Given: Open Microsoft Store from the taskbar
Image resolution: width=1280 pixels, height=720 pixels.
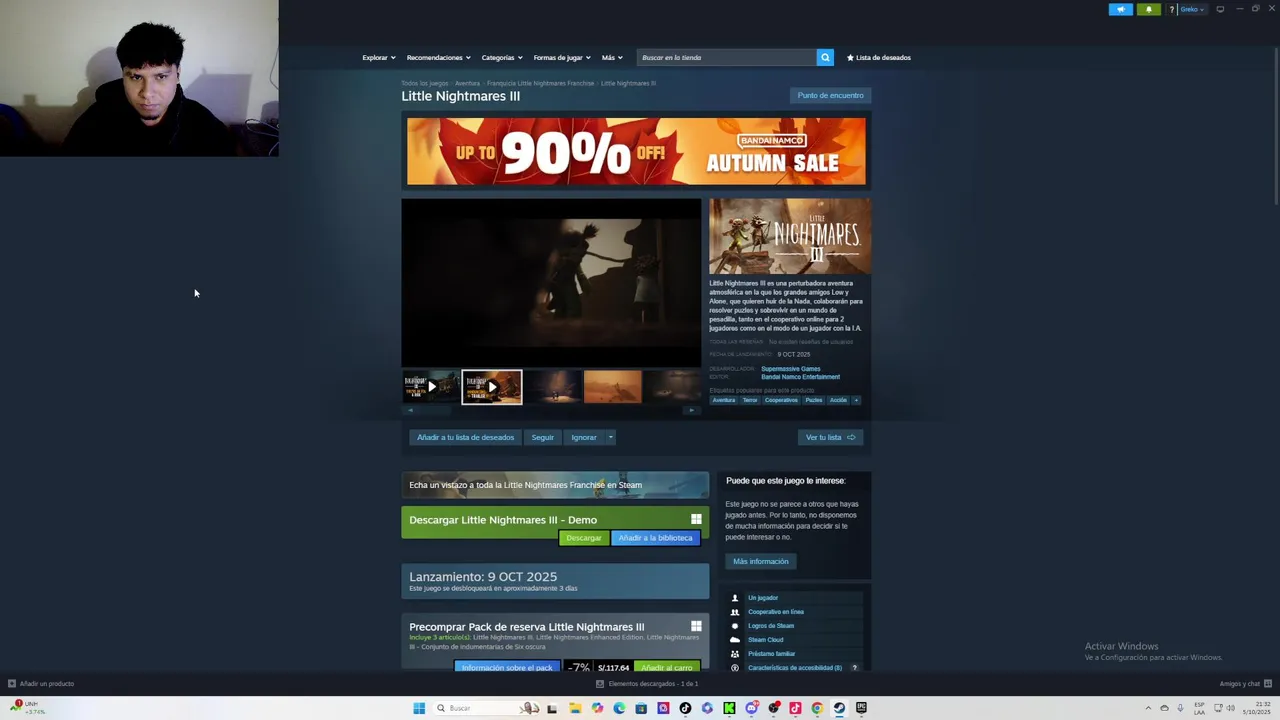Looking at the screenshot, I should pyautogui.click(x=641, y=708).
